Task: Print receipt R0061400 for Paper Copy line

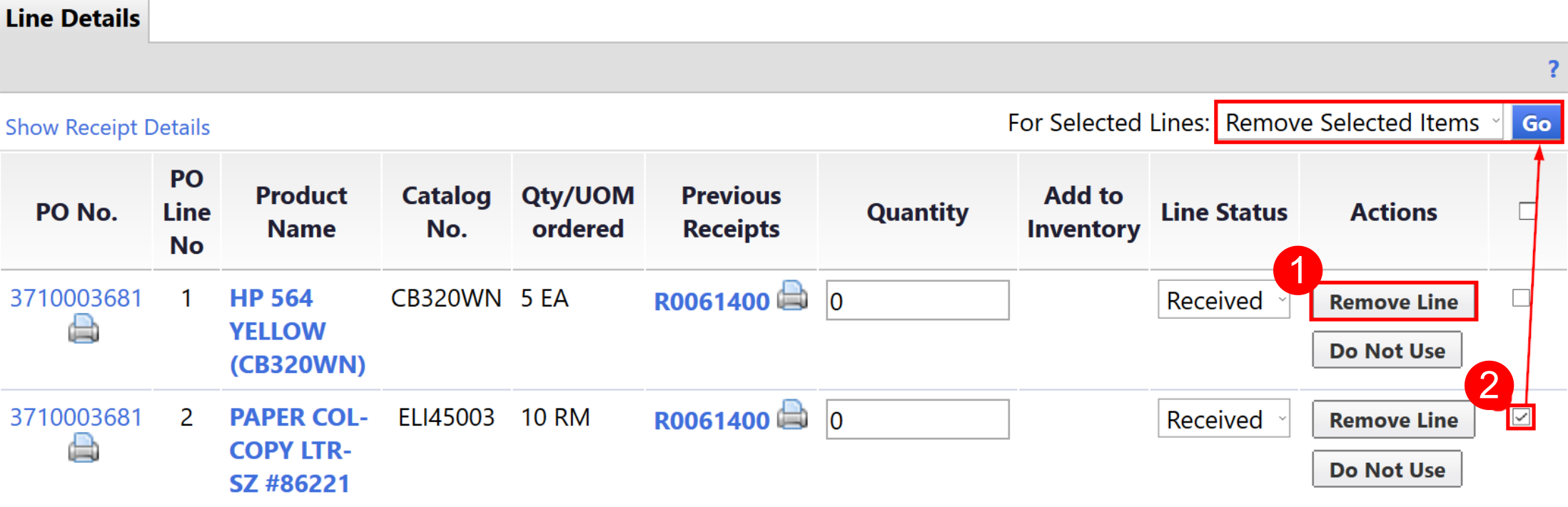Action: point(792,414)
